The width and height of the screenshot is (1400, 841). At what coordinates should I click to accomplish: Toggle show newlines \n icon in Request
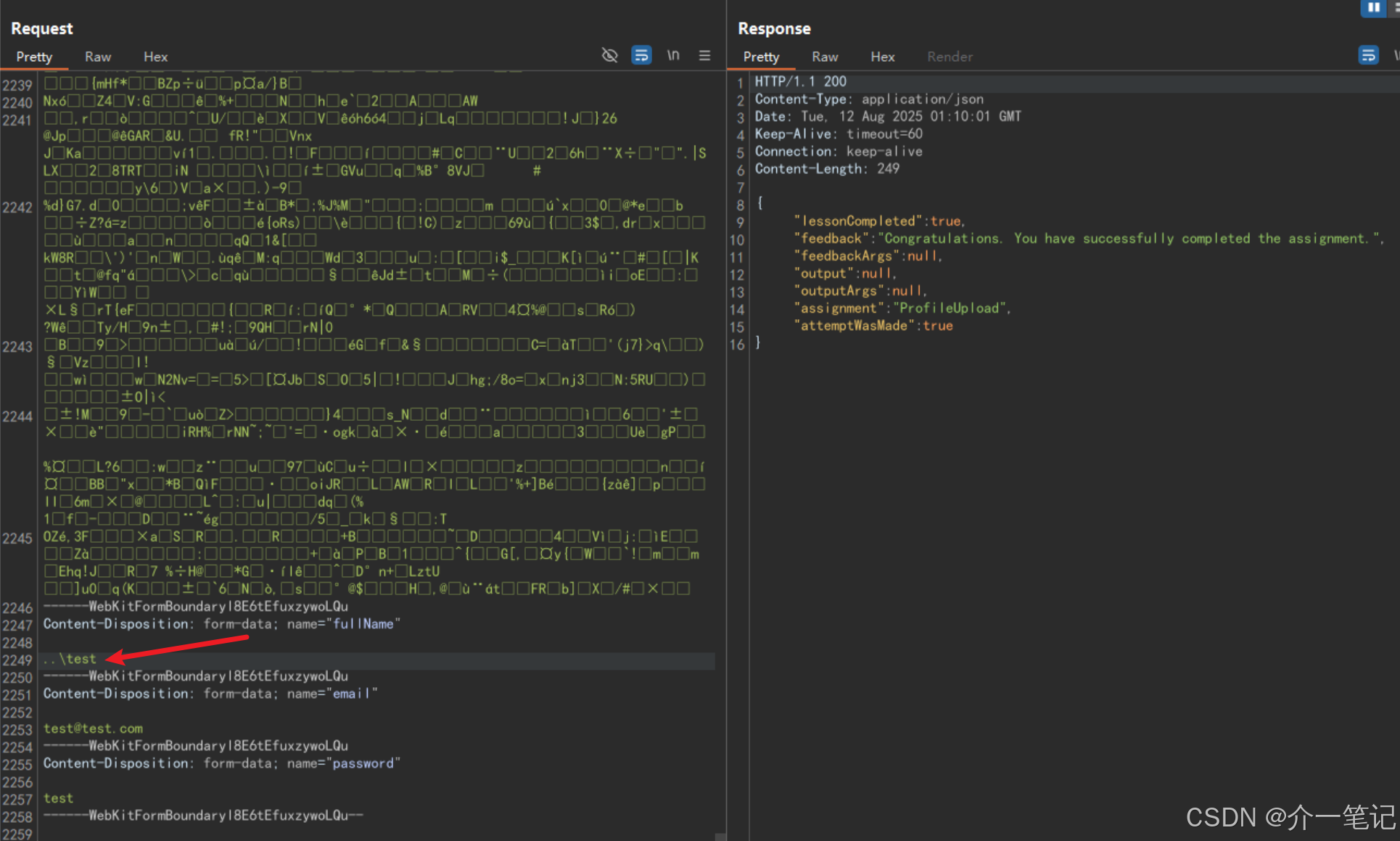pyautogui.click(x=673, y=55)
